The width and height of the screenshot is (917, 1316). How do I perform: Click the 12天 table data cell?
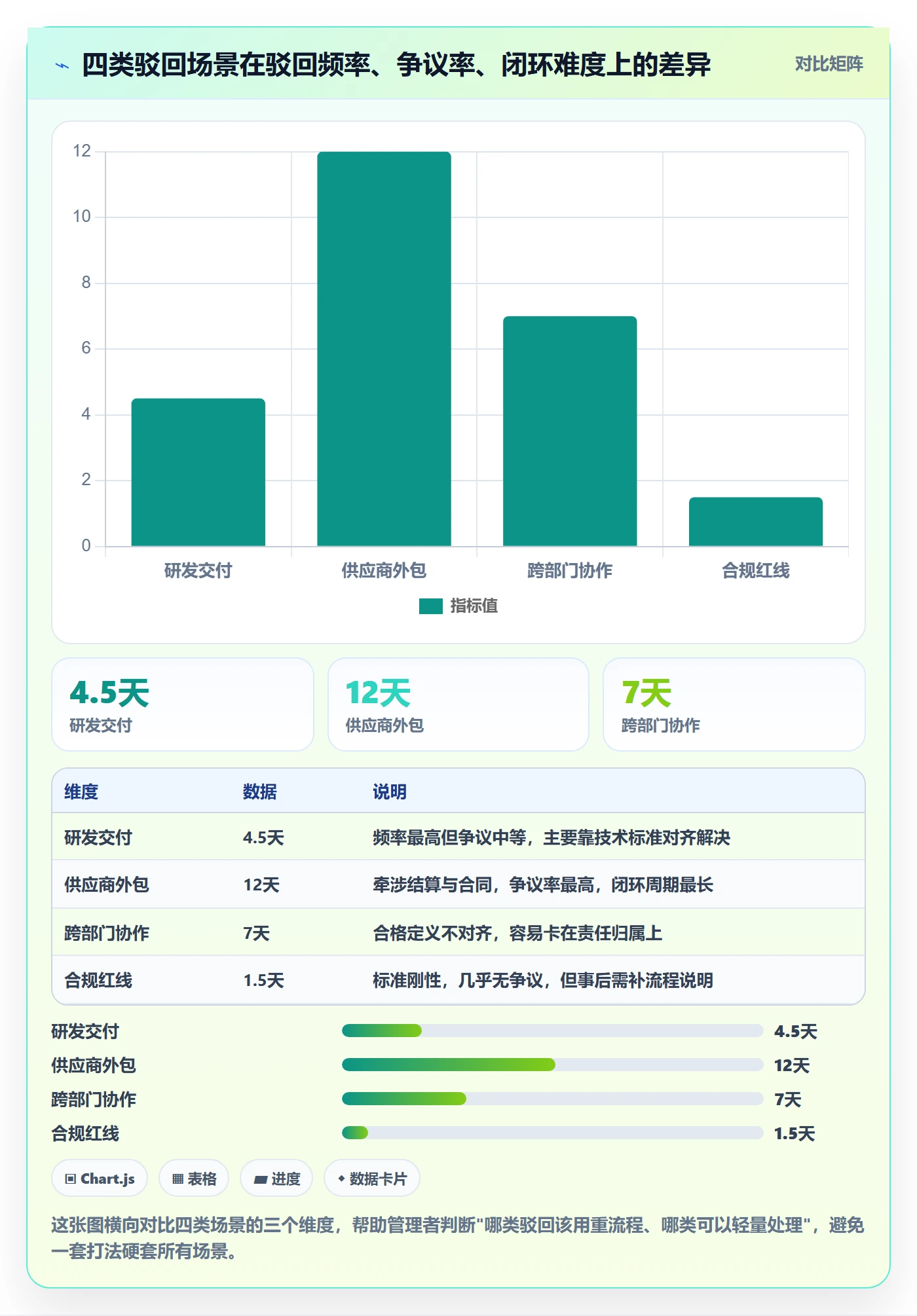pyautogui.click(x=261, y=885)
